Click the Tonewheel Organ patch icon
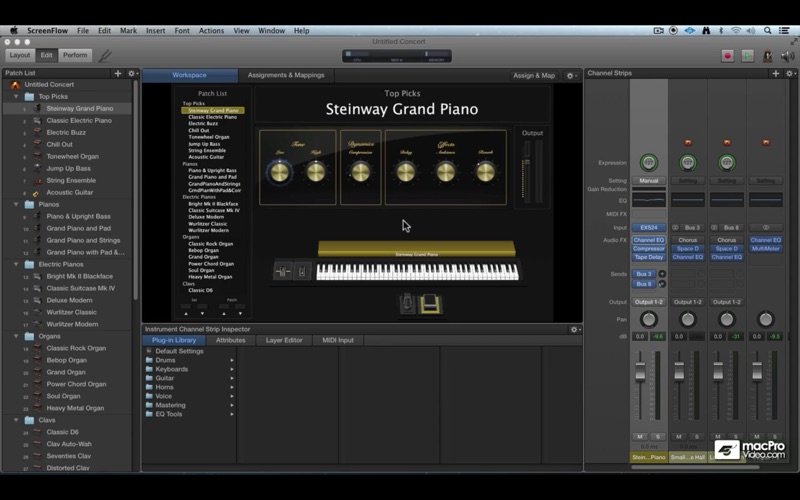 tap(37, 157)
